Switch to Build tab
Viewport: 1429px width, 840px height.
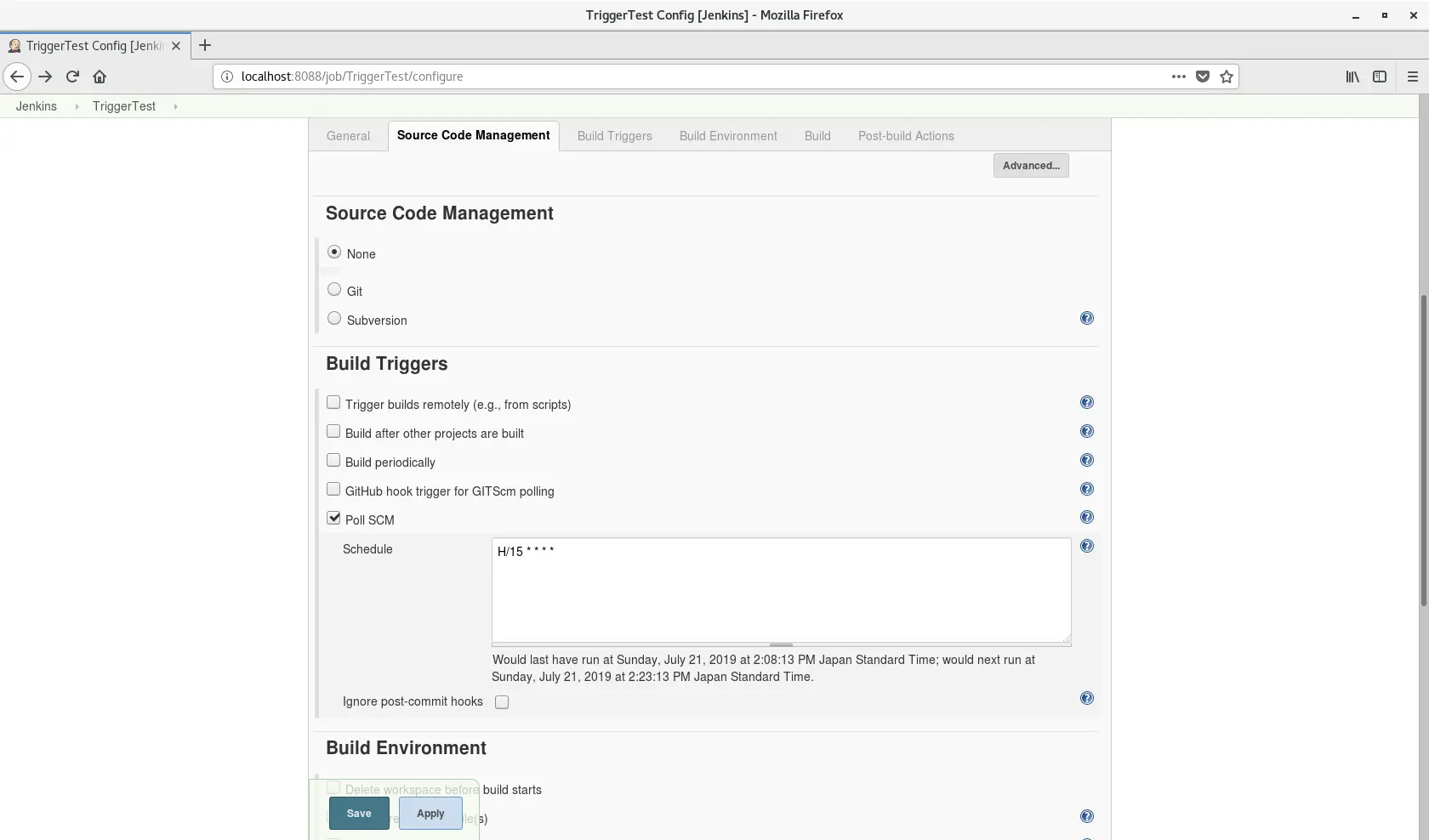817,136
